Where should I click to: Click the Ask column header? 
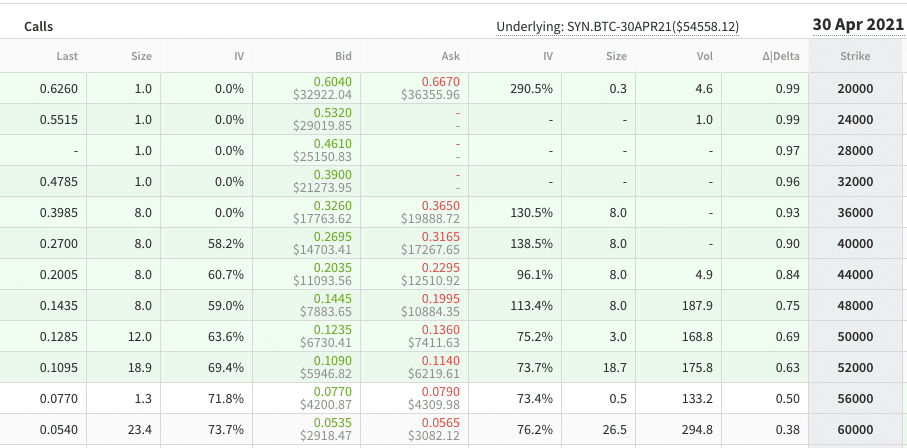(449, 57)
